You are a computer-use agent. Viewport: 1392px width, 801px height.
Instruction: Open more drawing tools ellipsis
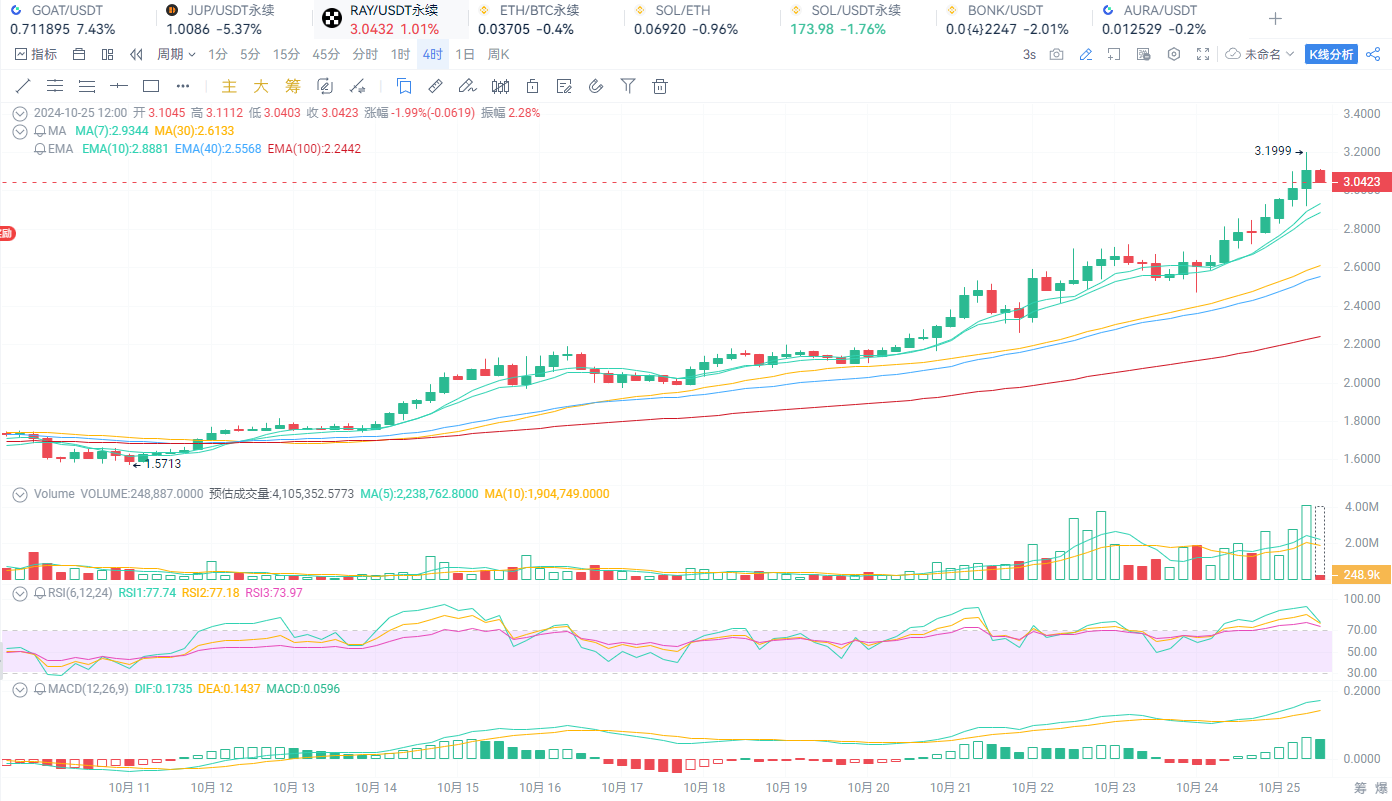point(182,86)
